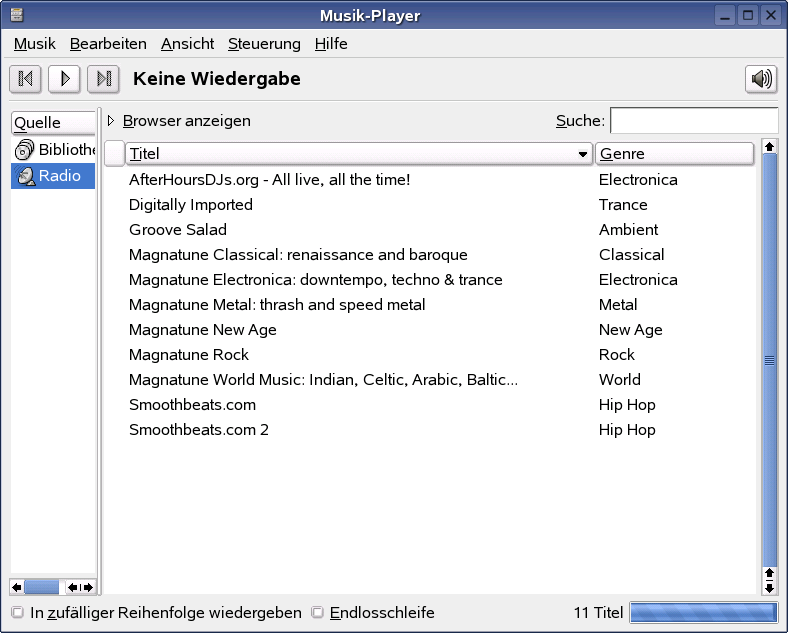Select the Radio source in sidebar

[53, 176]
